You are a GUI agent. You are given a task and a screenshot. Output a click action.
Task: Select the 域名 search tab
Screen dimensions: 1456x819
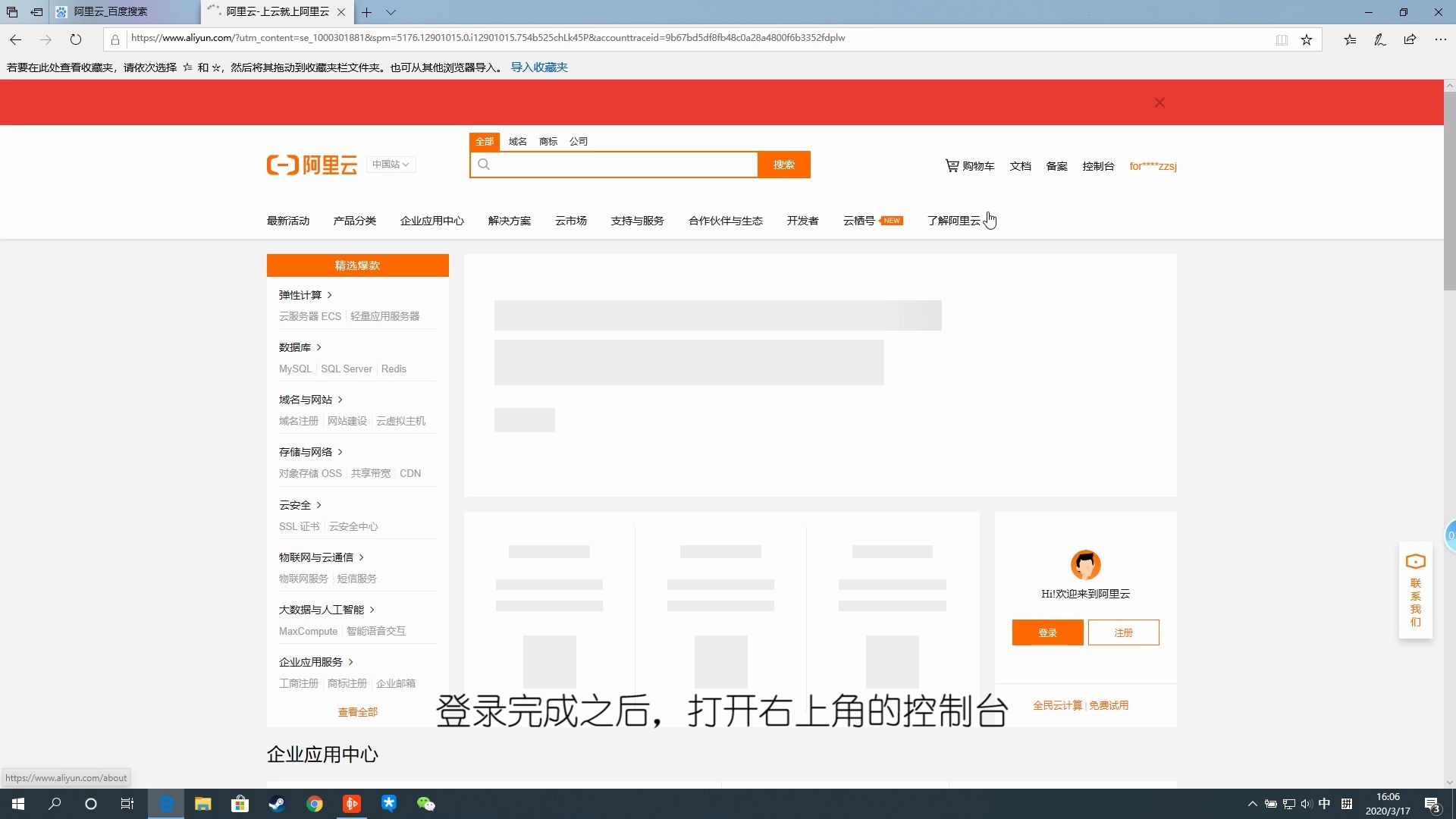(x=517, y=141)
